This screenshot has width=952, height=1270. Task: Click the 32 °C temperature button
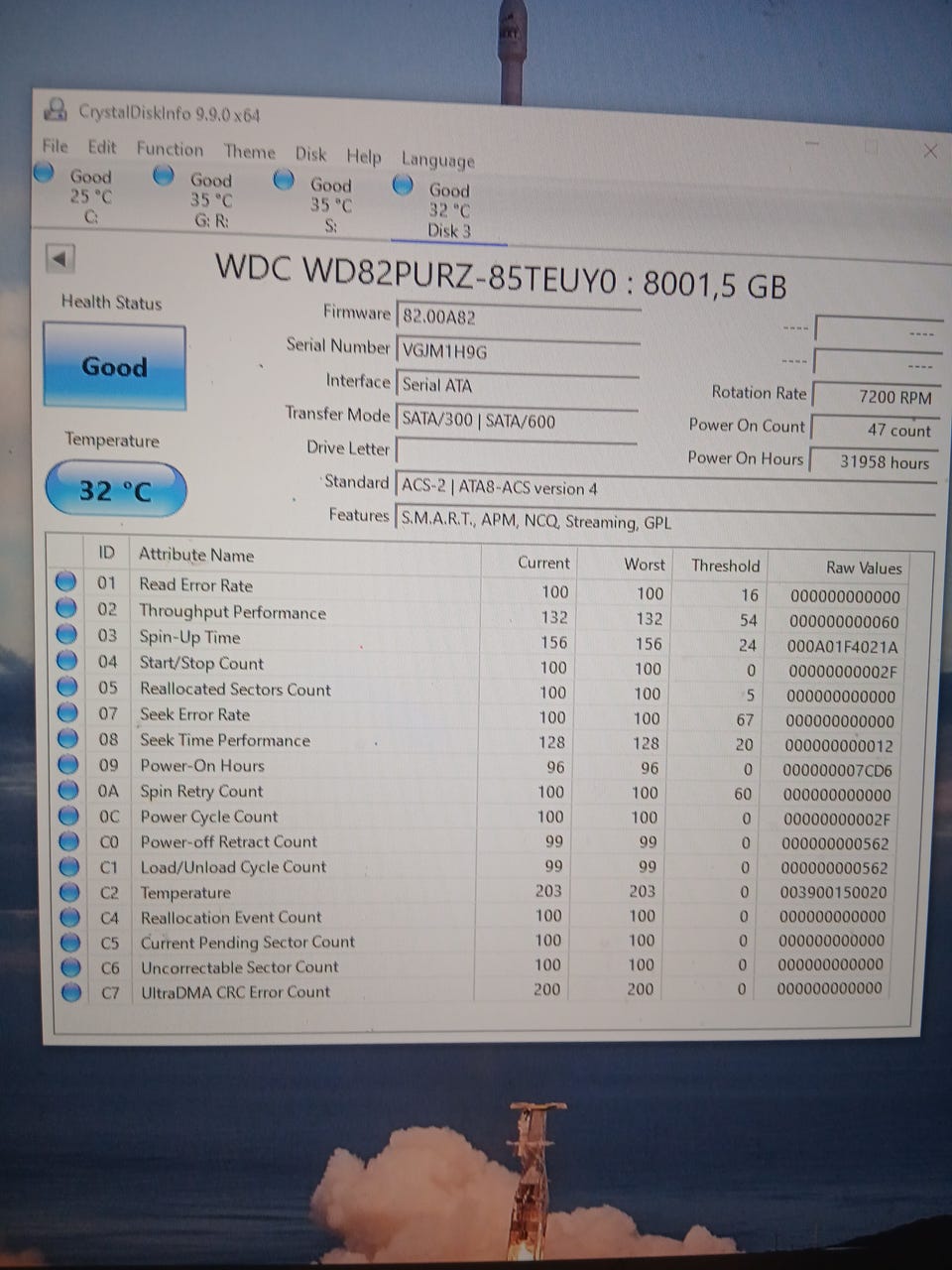(x=115, y=489)
